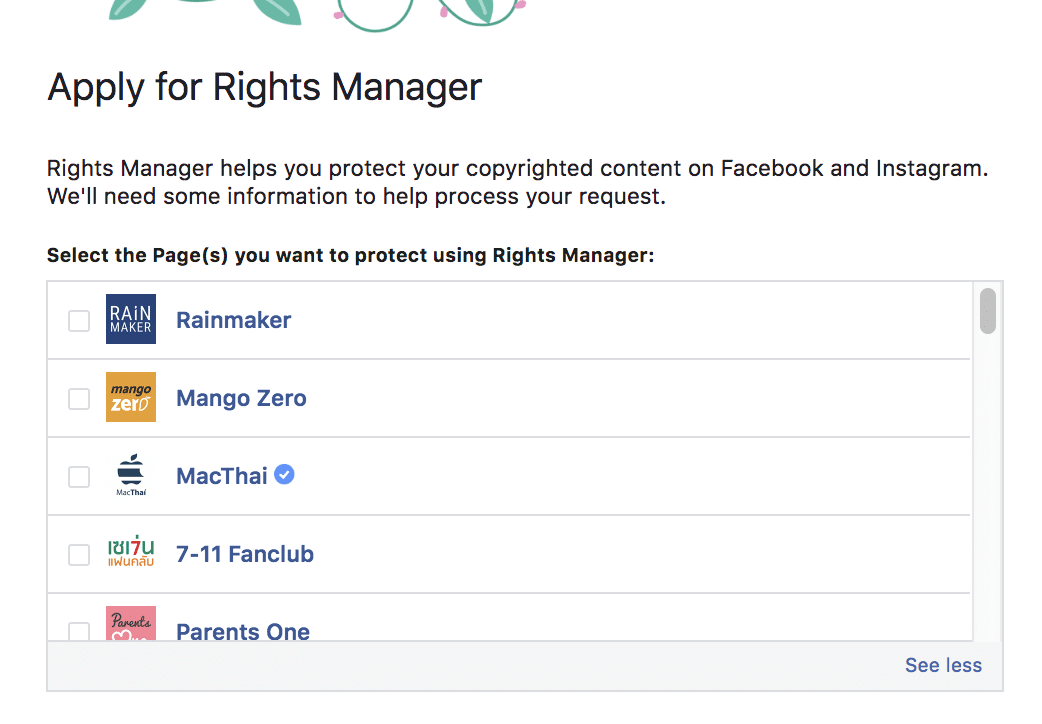The image size is (1042, 724).
Task: Click the Mango Zero list row
Action: pos(550,397)
